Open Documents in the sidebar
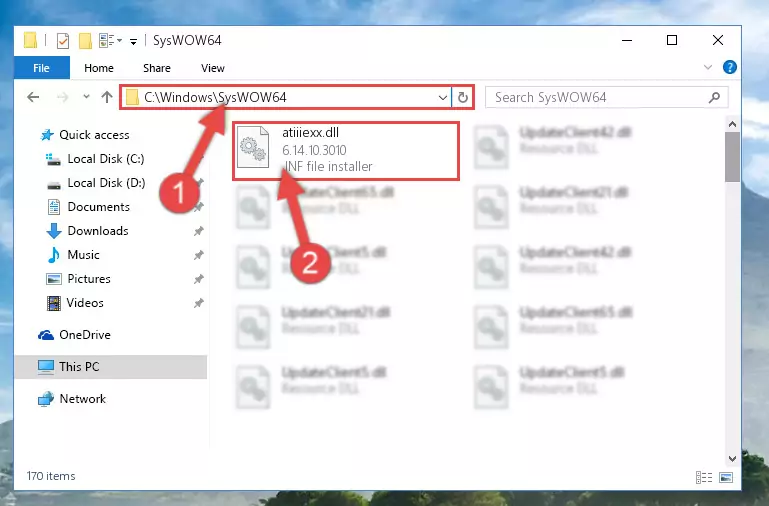Image resolution: width=769 pixels, height=506 pixels. coord(99,207)
